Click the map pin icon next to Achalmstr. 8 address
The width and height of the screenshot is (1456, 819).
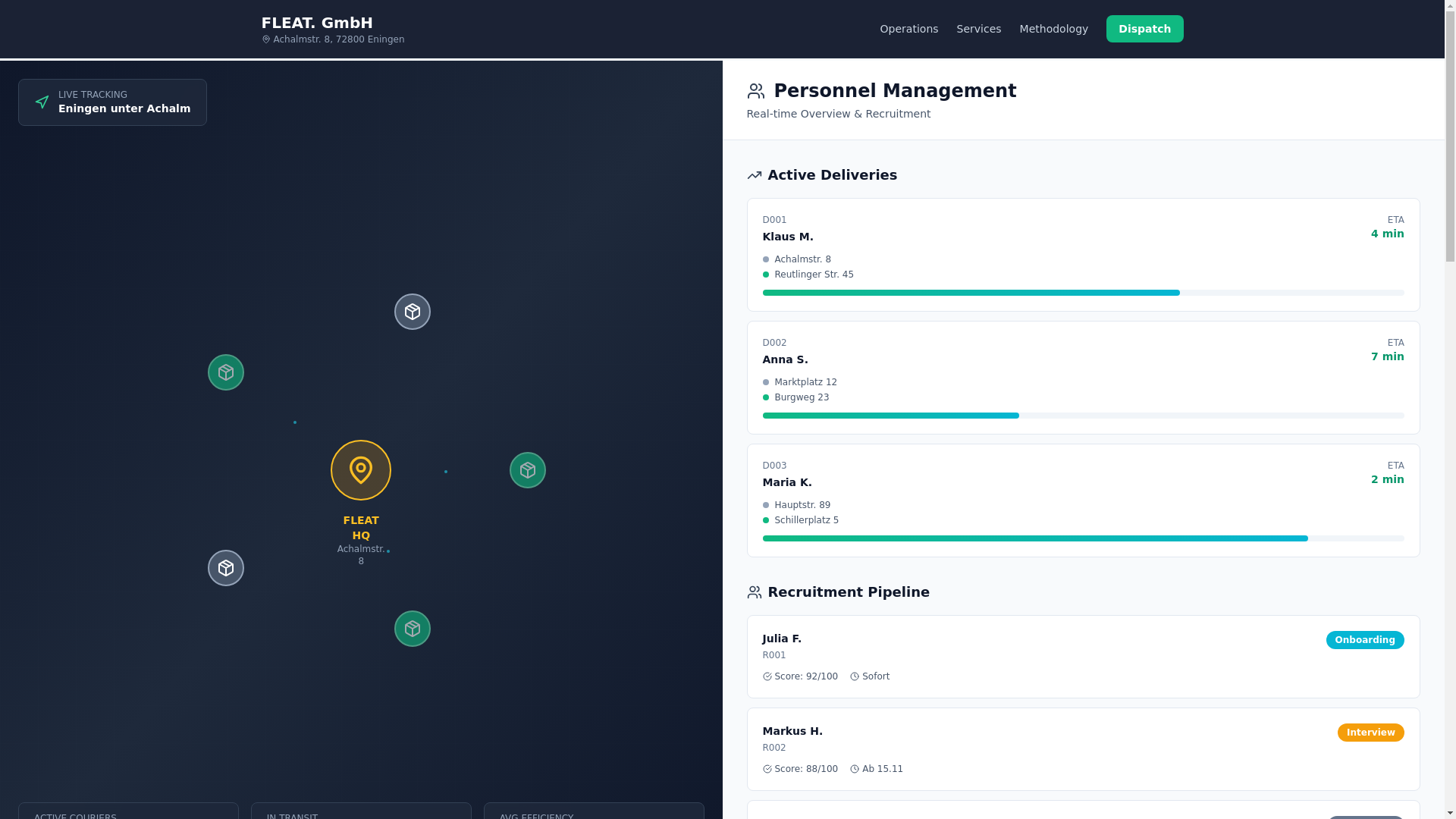(x=266, y=39)
